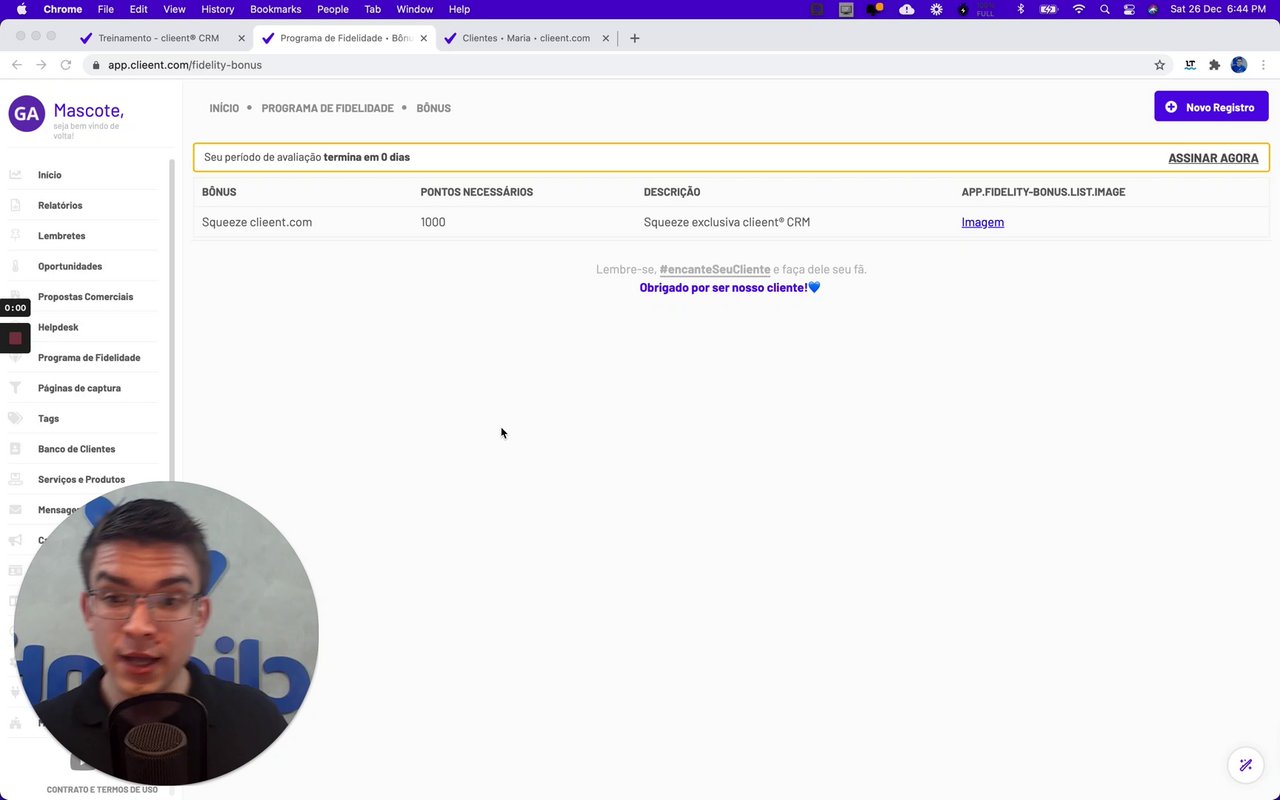Image resolution: width=1280 pixels, height=800 pixels.
Task: Click the Lembretes pin icon
Action: pos(15,236)
